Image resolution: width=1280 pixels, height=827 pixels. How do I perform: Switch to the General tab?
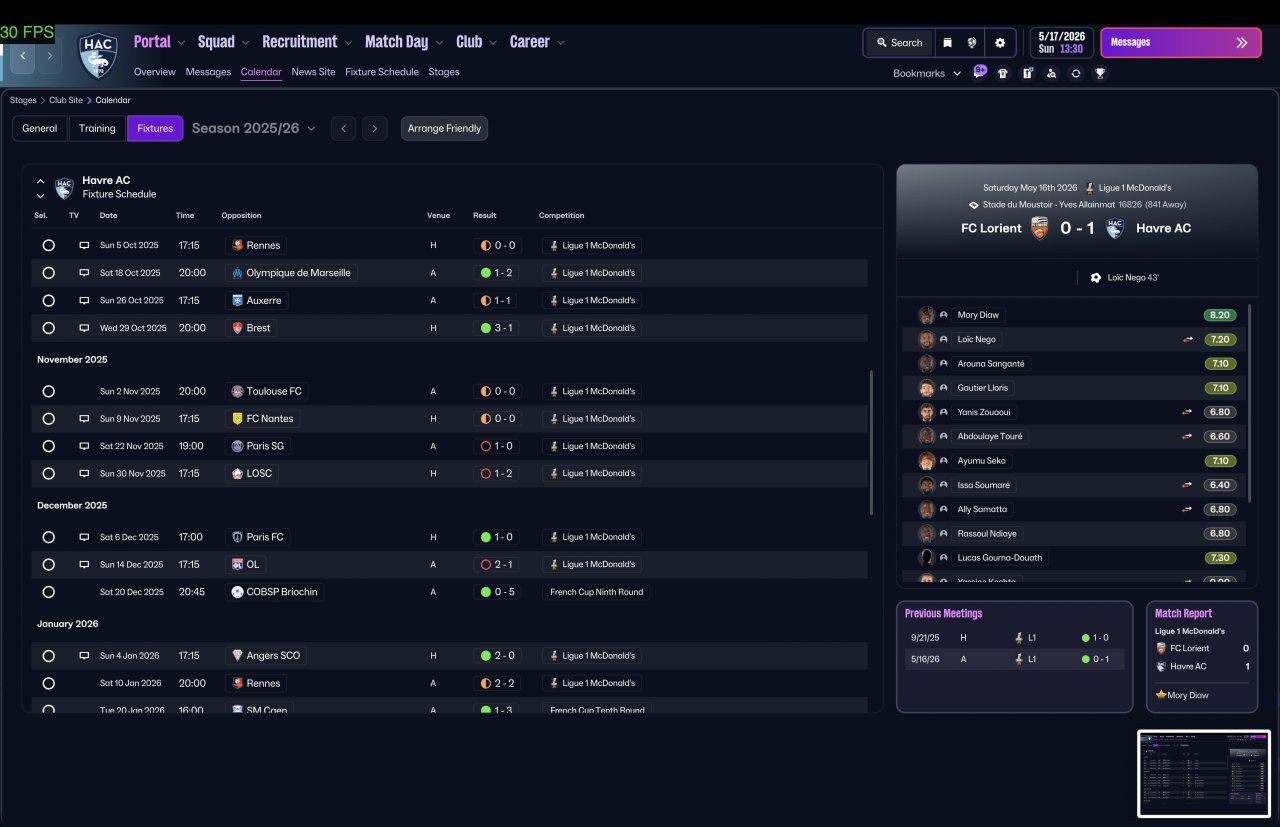(40, 128)
